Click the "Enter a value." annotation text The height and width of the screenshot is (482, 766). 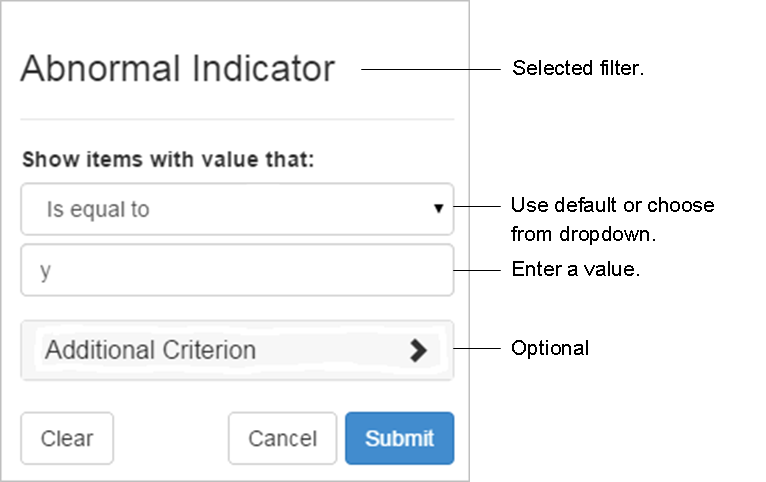pyautogui.click(x=575, y=270)
